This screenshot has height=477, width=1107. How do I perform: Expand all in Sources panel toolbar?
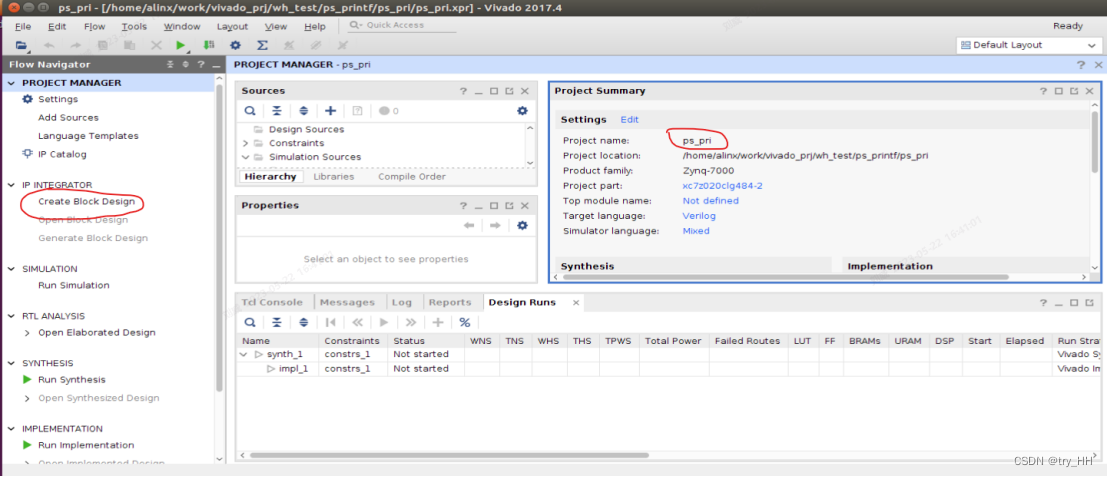[x=304, y=111]
